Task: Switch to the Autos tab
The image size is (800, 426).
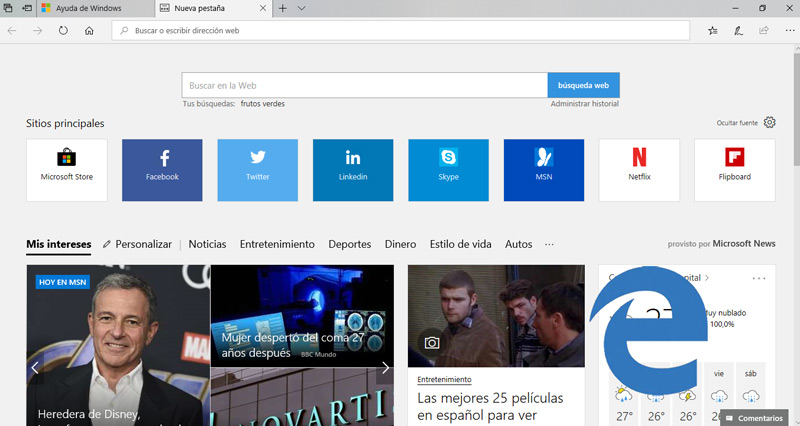Action: coord(518,244)
